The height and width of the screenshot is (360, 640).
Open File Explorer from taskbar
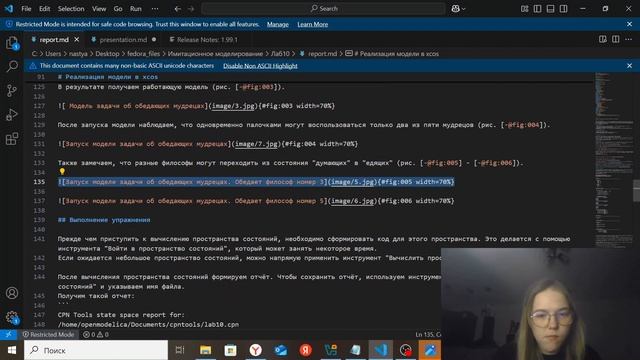pos(205,350)
